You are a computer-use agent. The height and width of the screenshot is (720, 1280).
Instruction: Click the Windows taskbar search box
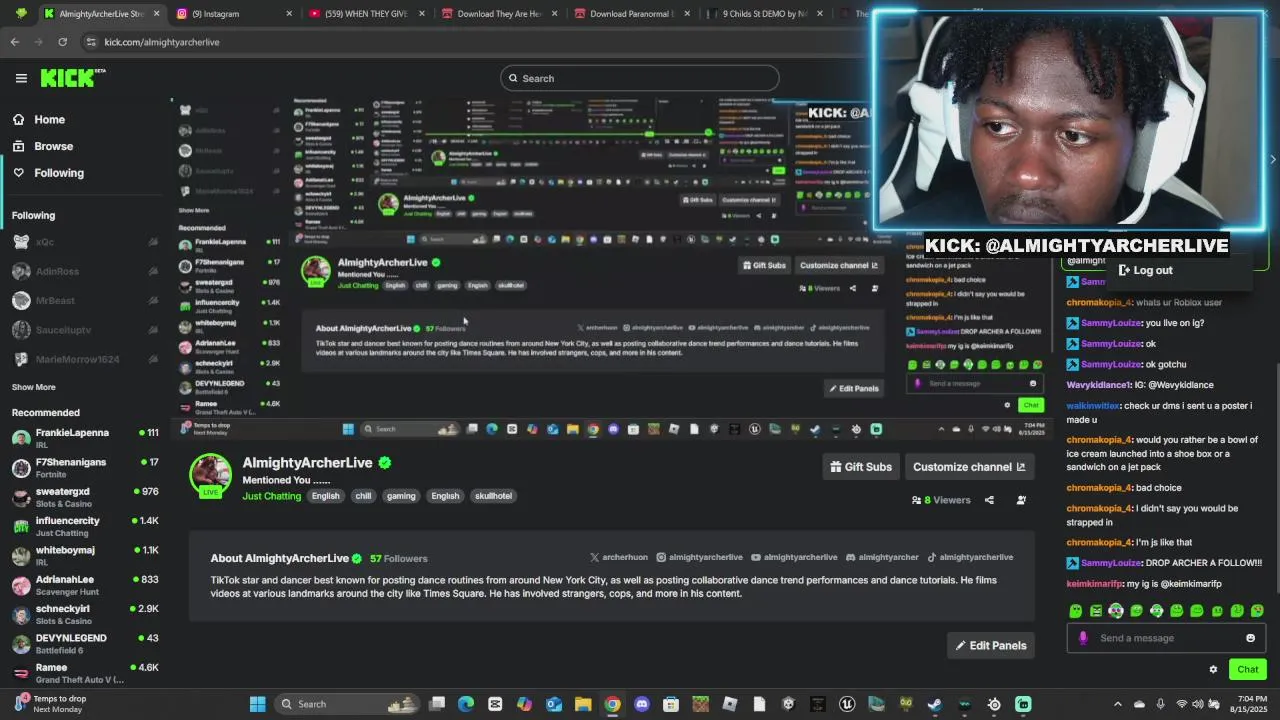[347, 704]
